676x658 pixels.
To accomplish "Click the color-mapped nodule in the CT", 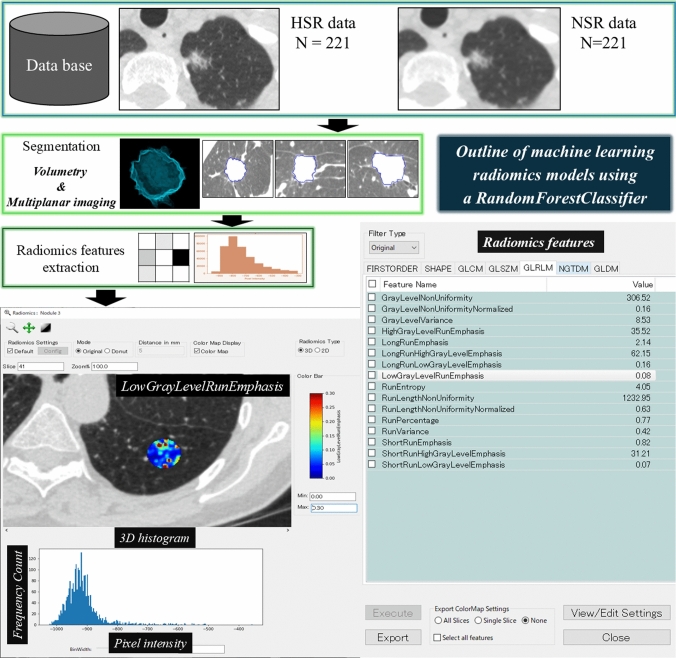I will point(164,453).
